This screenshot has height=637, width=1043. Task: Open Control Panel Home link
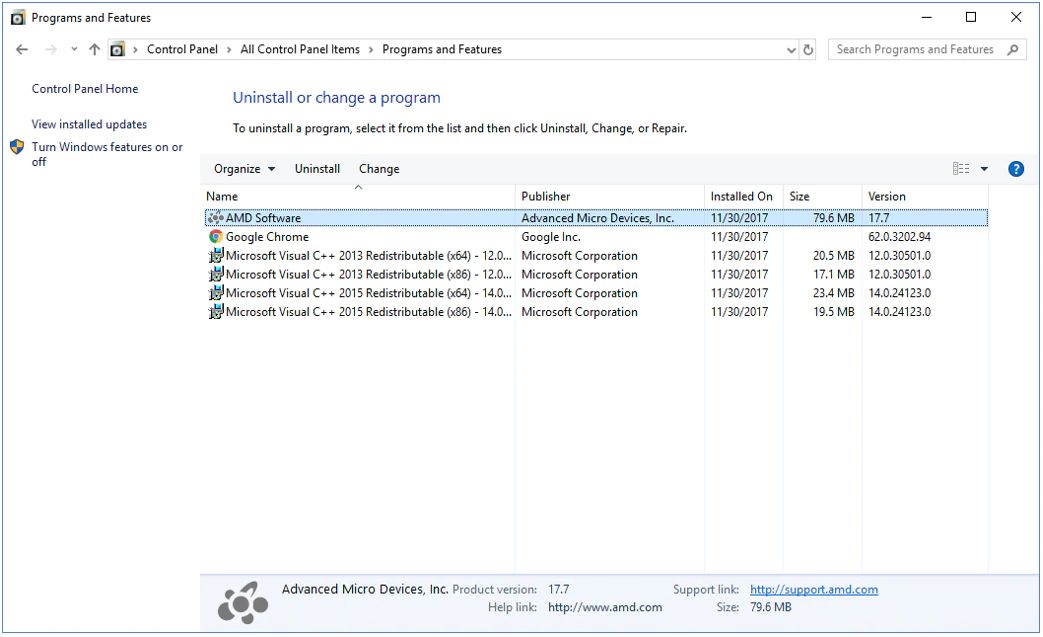pyautogui.click(x=85, y=88)
